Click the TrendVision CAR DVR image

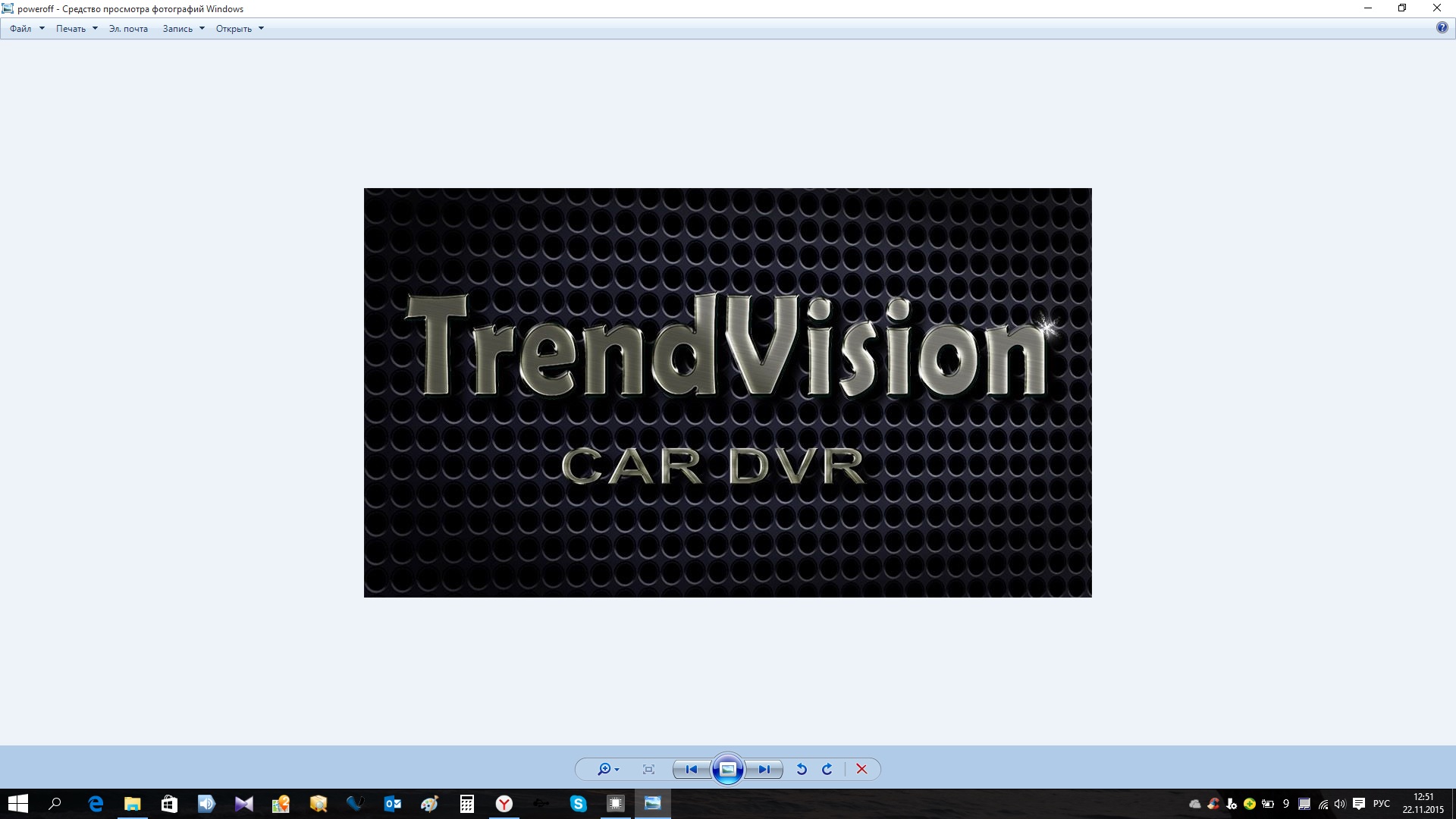[728, 392]
